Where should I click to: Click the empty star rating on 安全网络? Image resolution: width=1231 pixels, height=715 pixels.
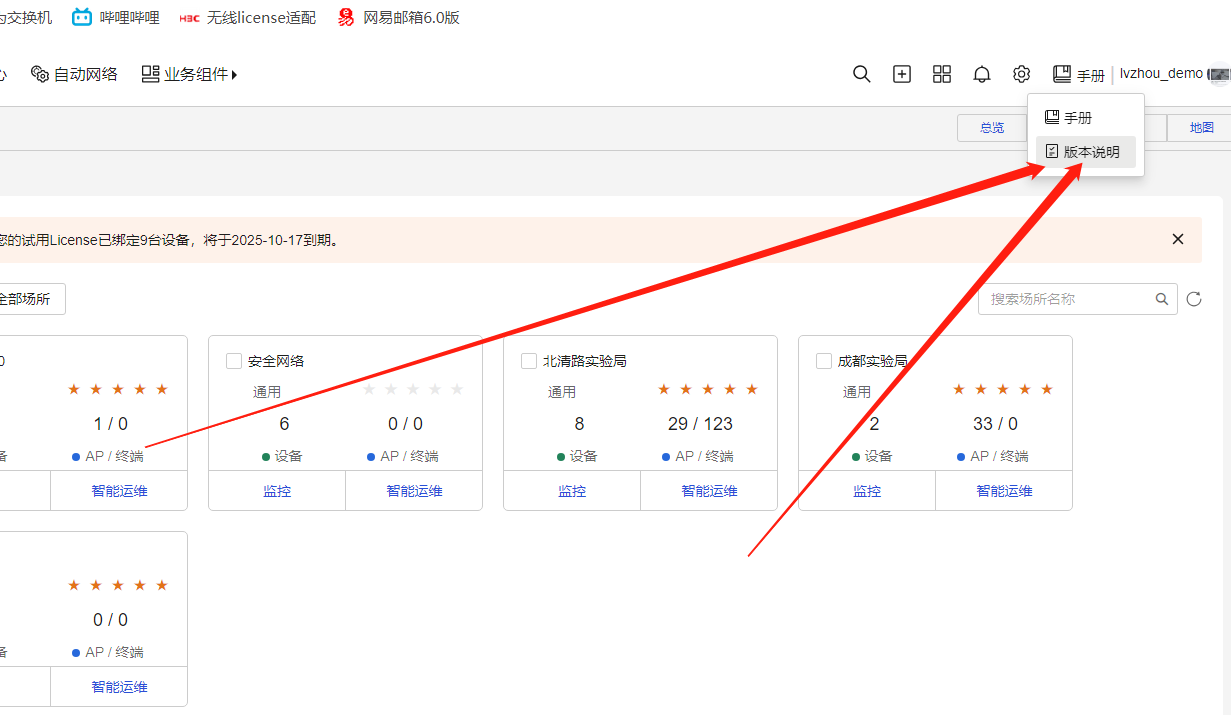[x=413, y=389]
